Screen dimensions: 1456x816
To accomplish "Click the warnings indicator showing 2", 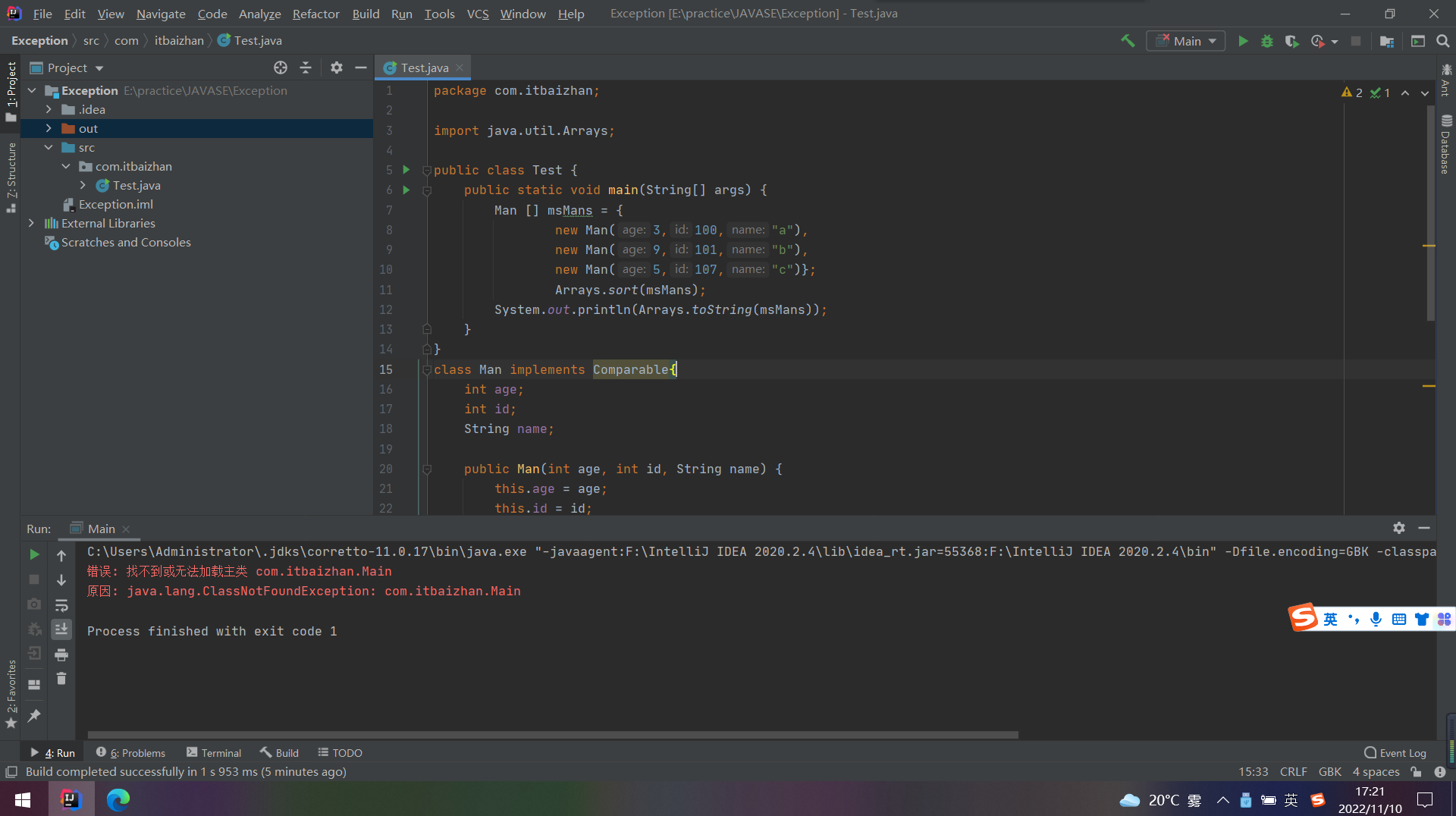I will click(1352, 93).
